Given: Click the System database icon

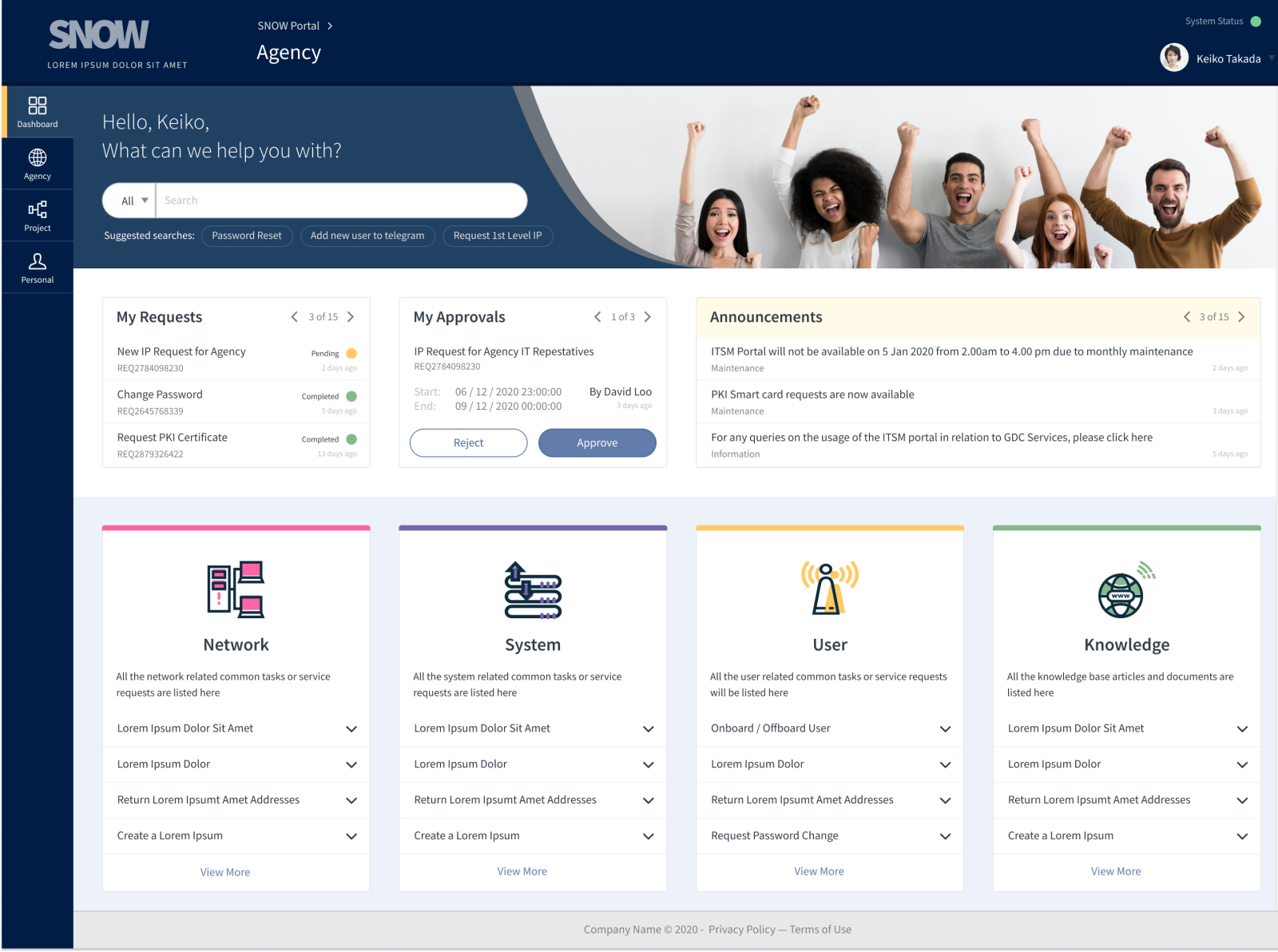Looking at the screenshot, I should pos(532,589).
